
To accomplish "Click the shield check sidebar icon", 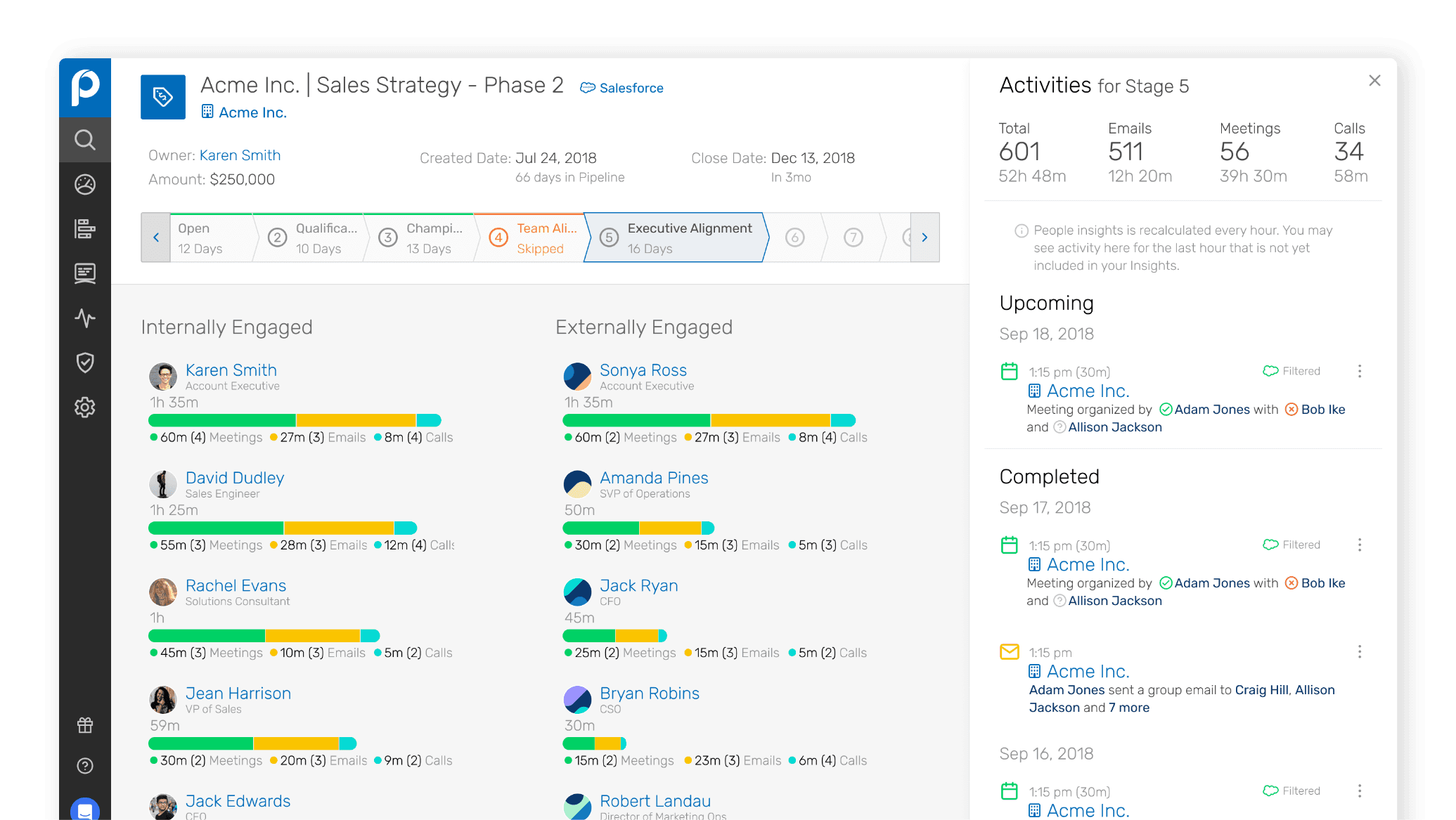I will coord(85,363).
